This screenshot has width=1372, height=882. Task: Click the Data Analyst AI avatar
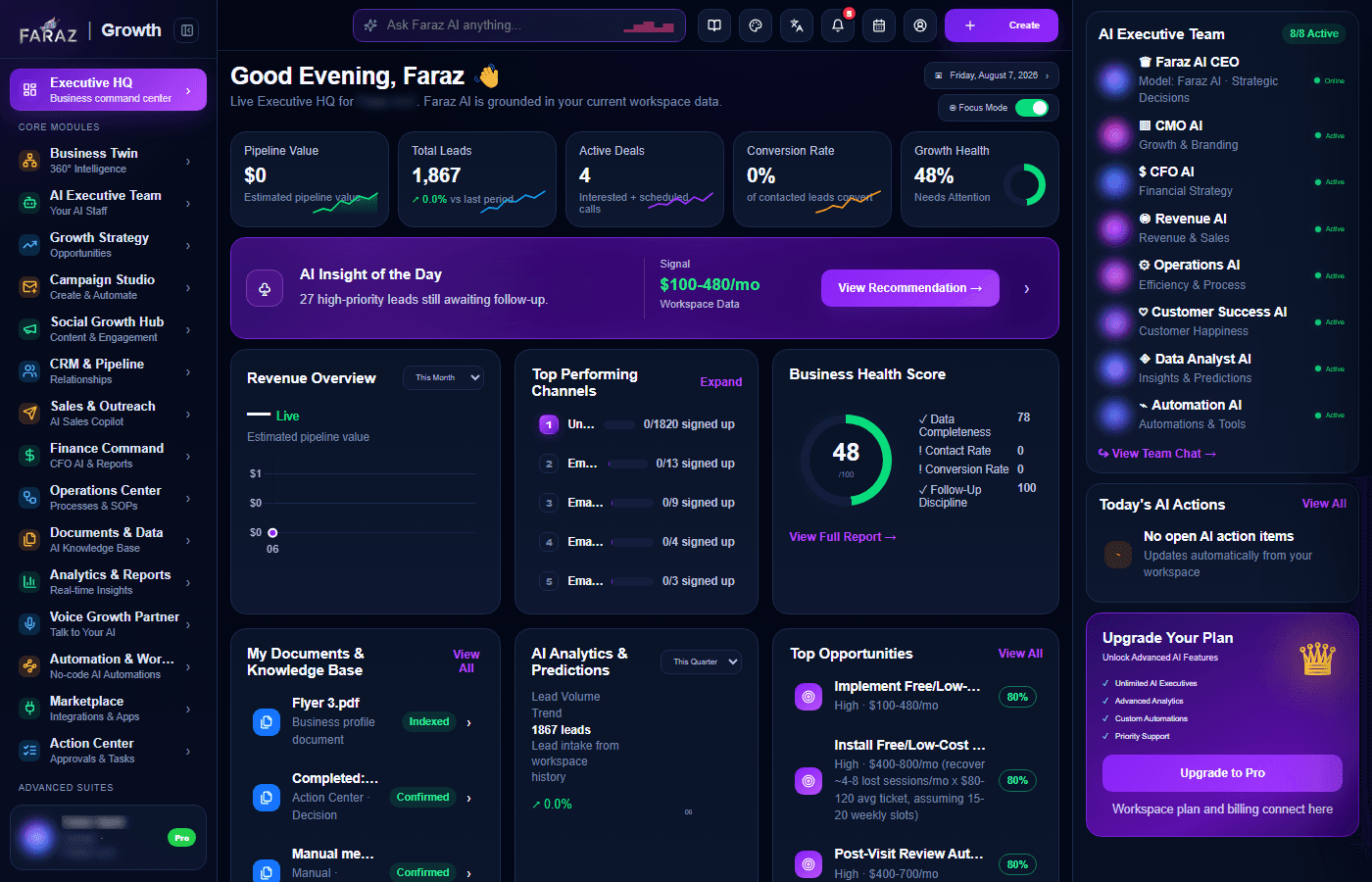[x=1115, y=368]
